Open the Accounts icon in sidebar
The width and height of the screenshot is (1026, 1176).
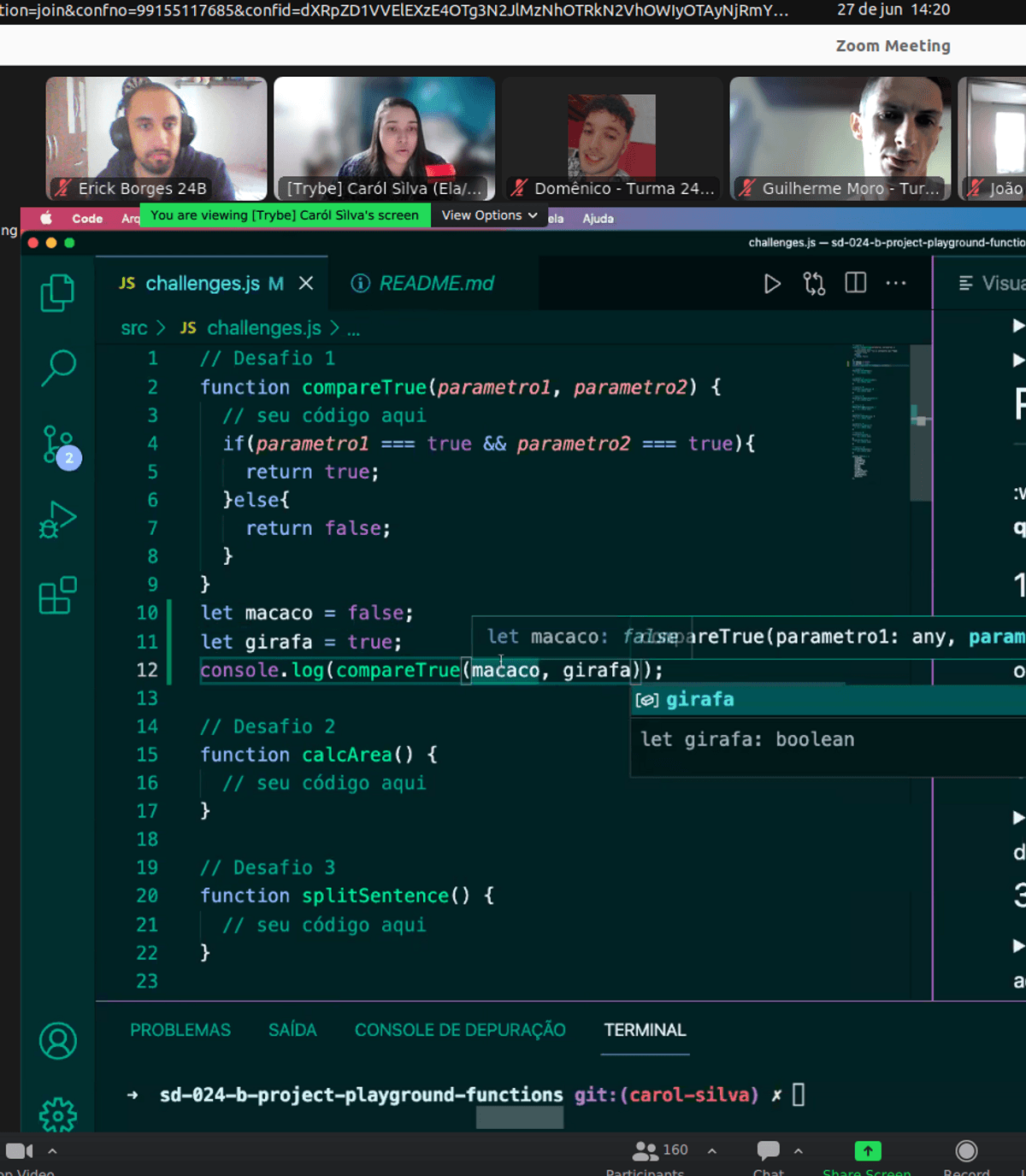click(x=57, y=1041)
